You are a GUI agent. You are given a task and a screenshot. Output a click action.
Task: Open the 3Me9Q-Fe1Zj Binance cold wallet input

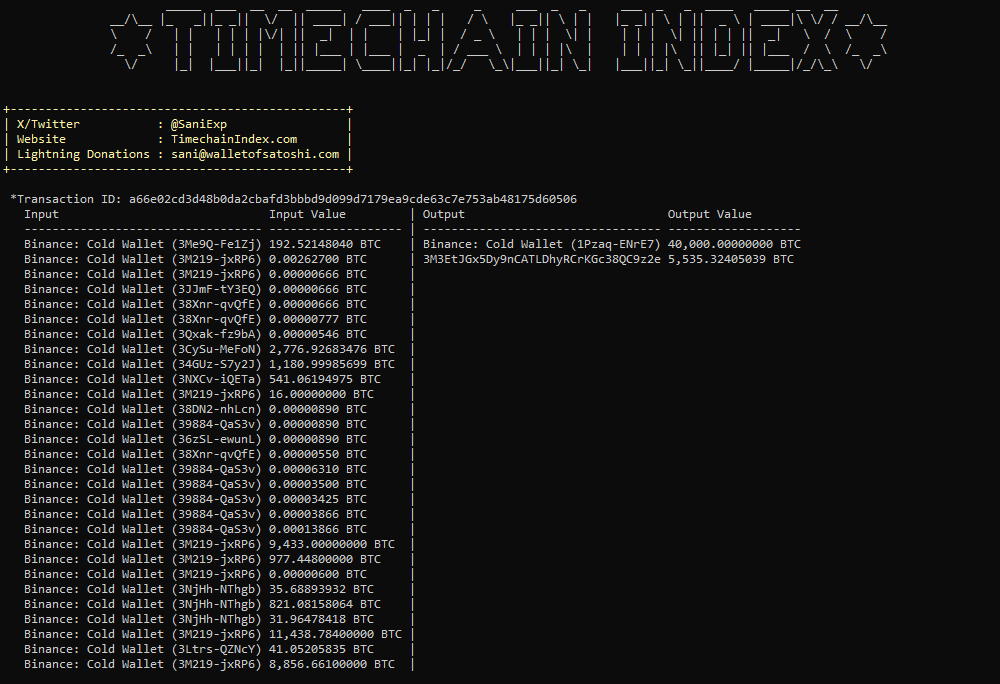(133, 243)
